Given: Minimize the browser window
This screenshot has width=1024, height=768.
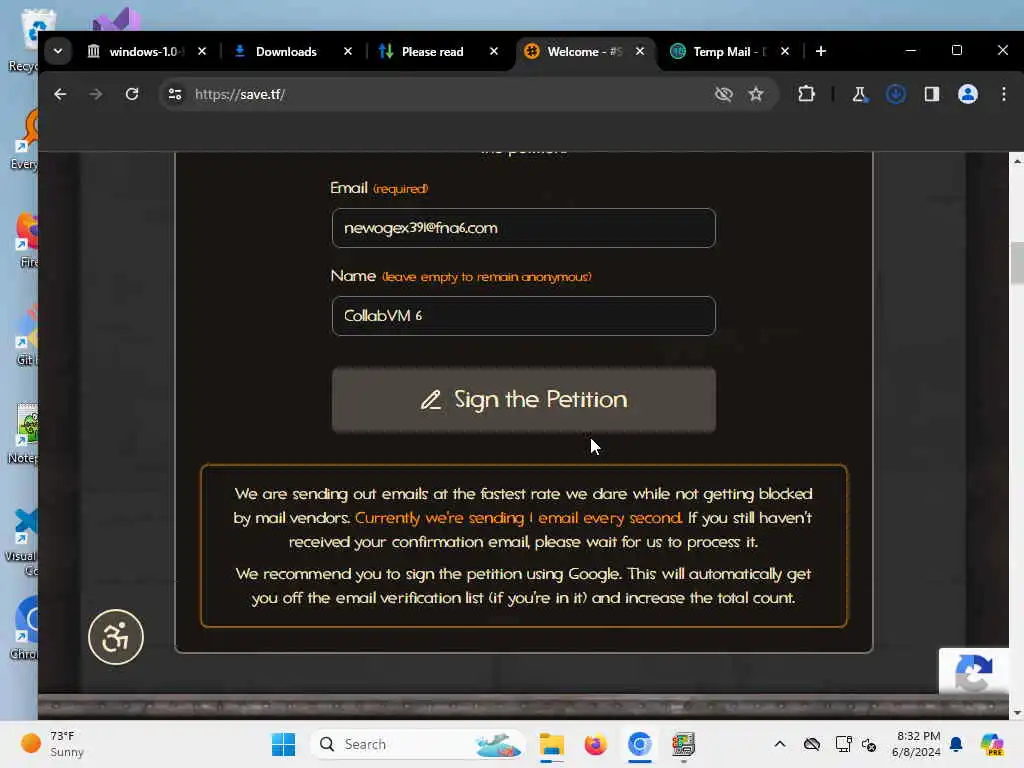Looking at the screenshot, I should point(911,50).
